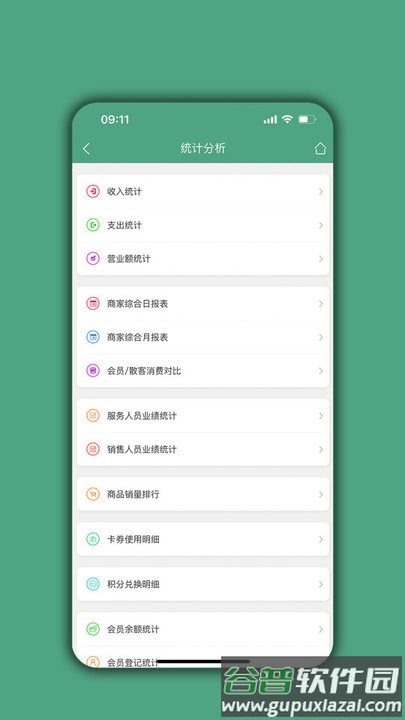Open 会员/散客消费对比 via right chevron
Image resolution: width=405 pixels, height=720 pixels.
click(x=321, y=371)
